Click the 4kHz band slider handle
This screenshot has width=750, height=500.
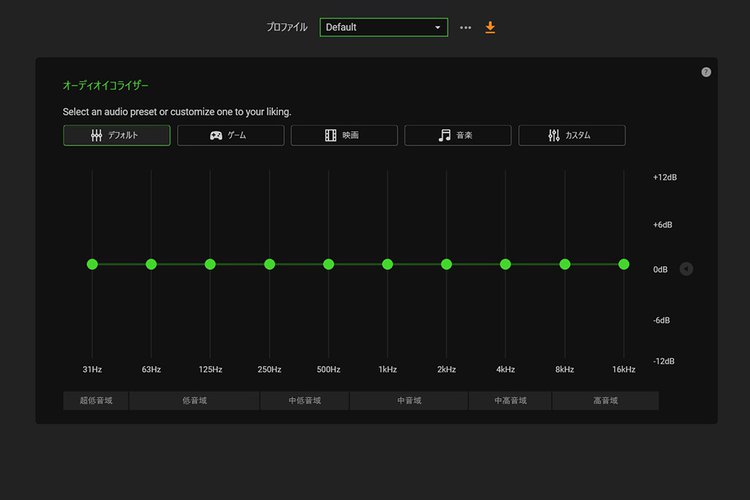505,264
